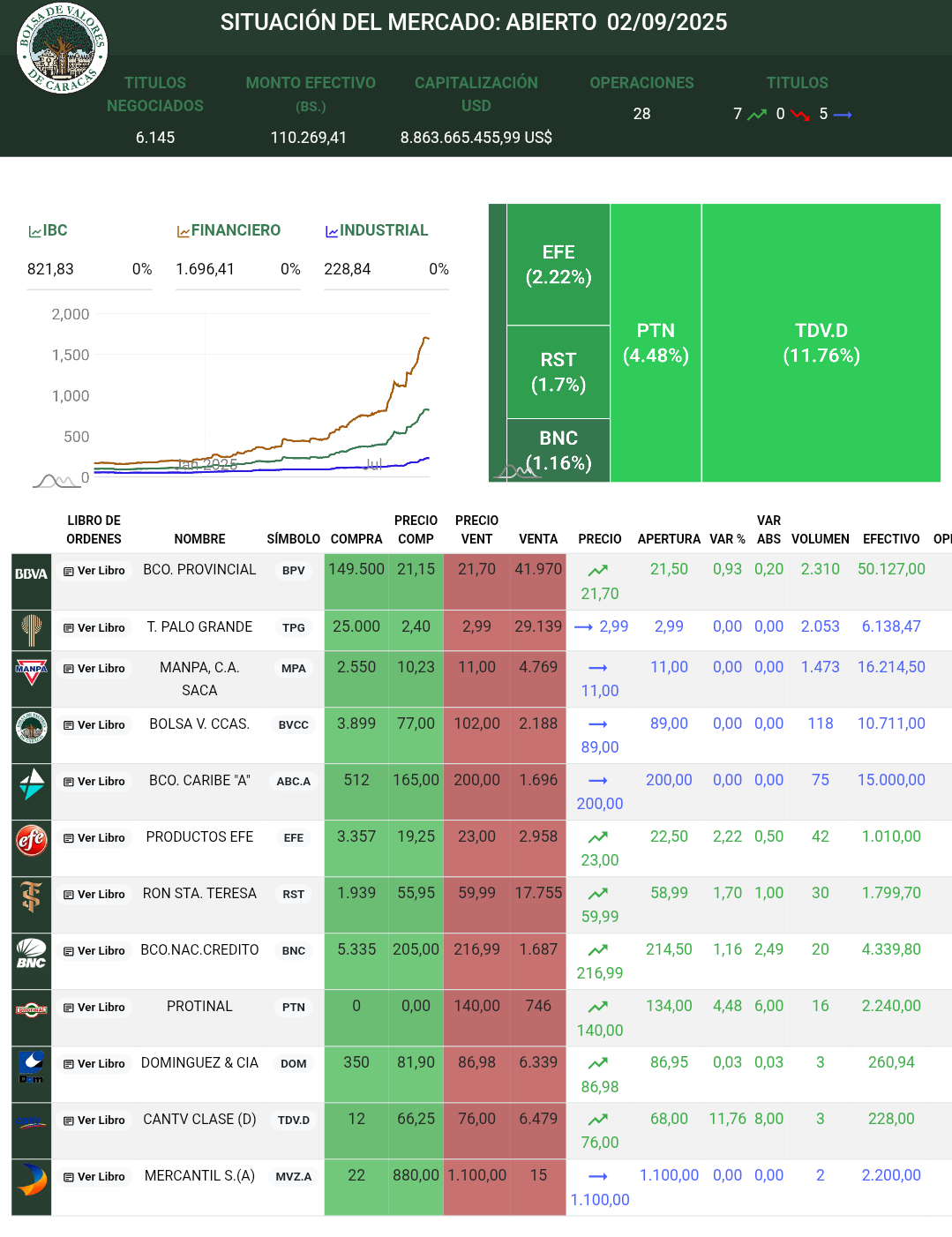Click the FINANCIERO index chart icon
Image resolution: width=952 pixels, height=1237 pixels.
184,231
